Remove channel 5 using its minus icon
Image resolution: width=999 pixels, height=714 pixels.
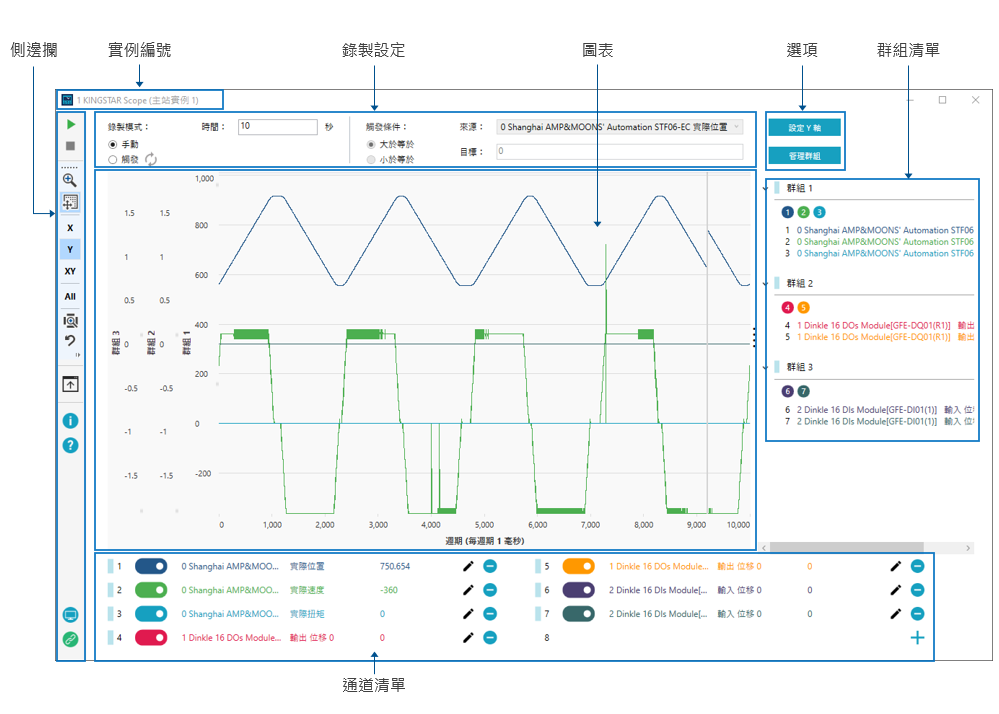[917, 566]
